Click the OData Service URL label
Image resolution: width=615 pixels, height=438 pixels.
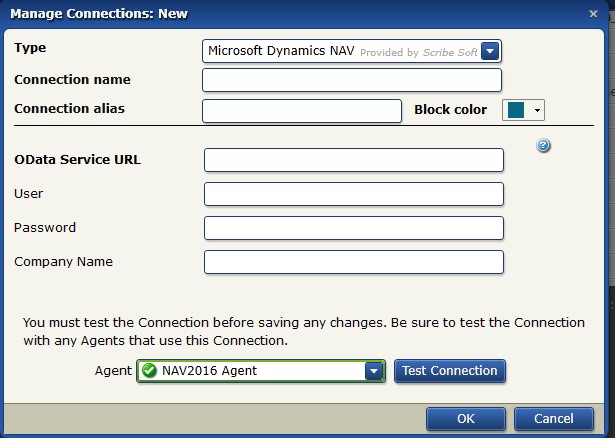click(77, 160)
